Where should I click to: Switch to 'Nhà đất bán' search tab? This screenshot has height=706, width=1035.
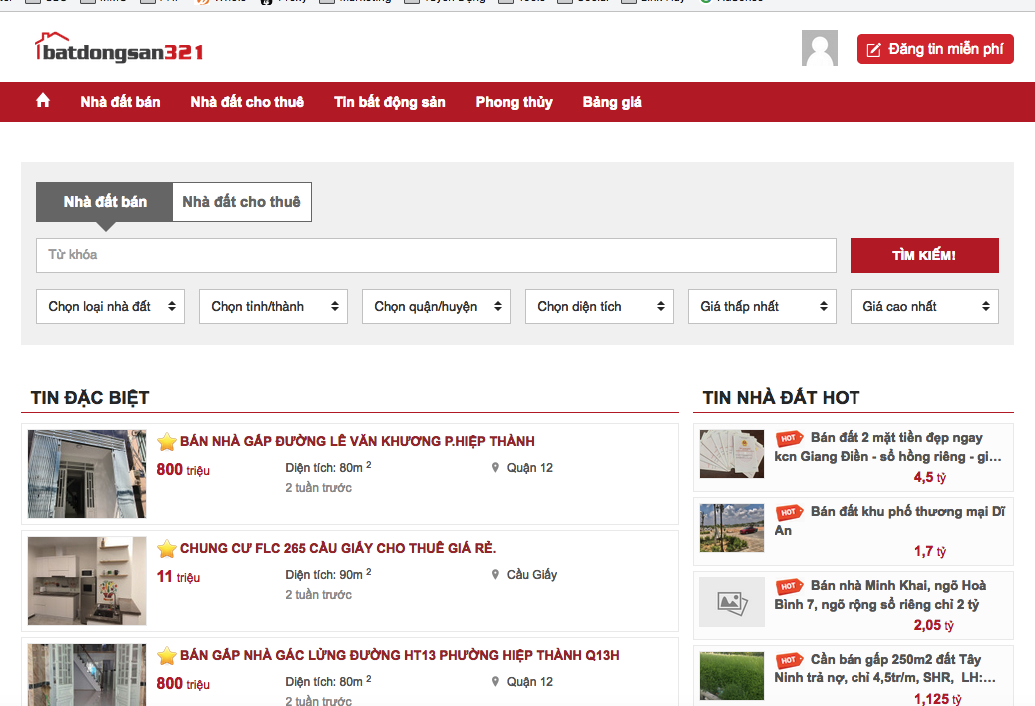tap(105, 202)
